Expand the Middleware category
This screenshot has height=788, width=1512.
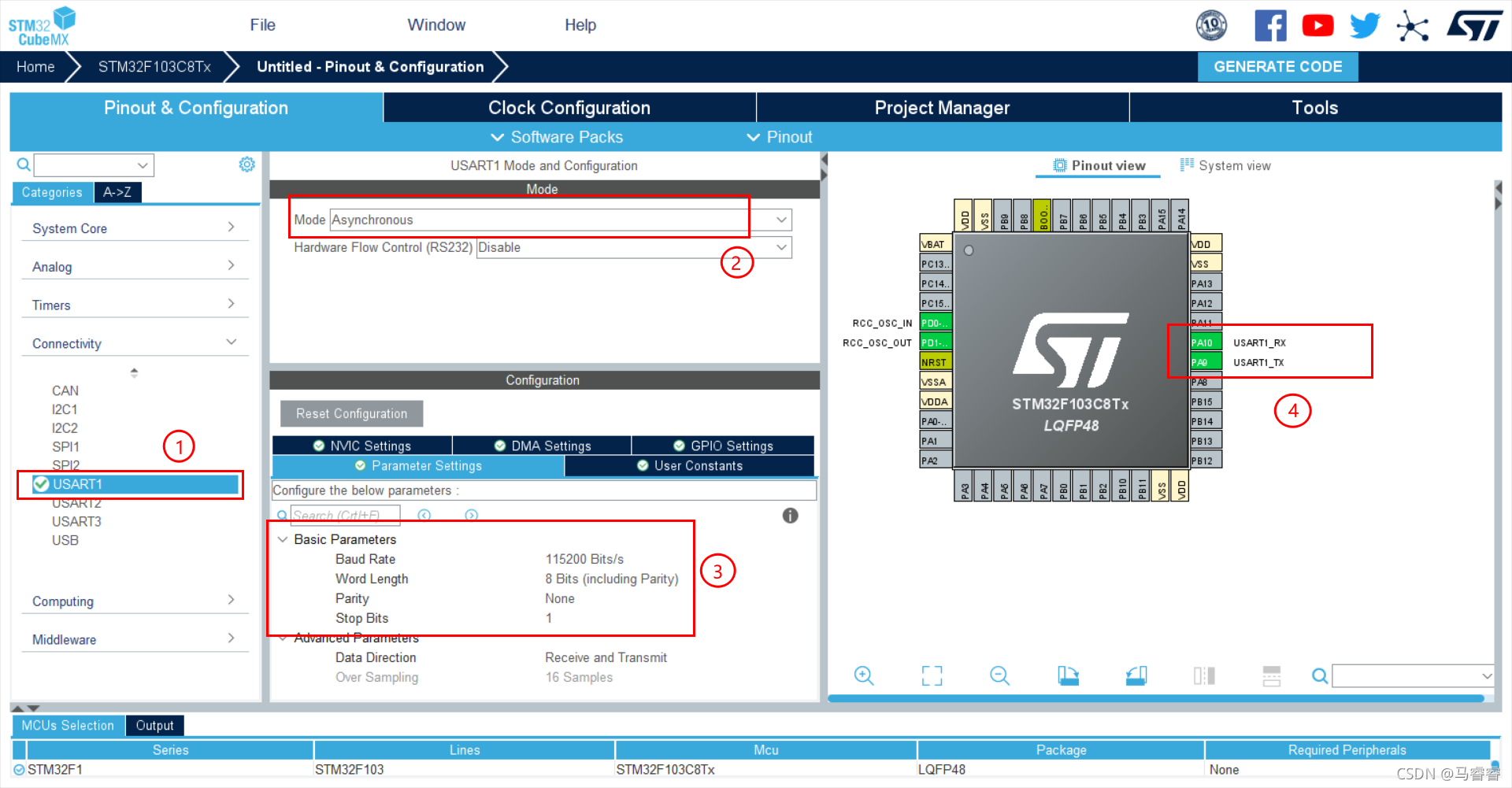tap(134, 639)
